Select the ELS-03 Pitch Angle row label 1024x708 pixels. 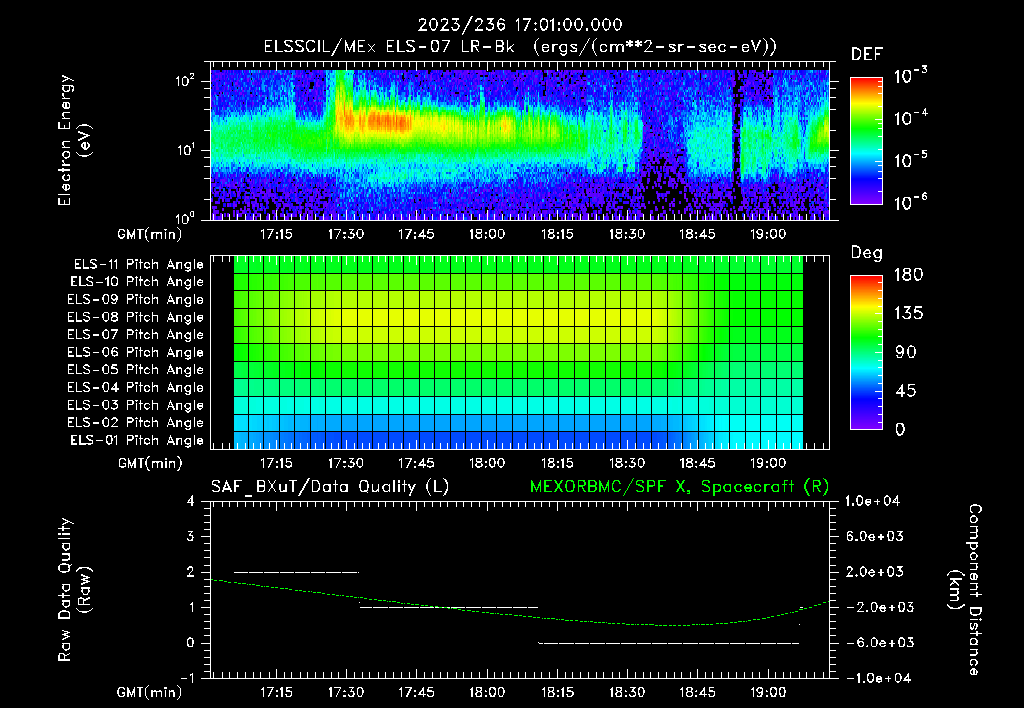[x=136, y=406]
